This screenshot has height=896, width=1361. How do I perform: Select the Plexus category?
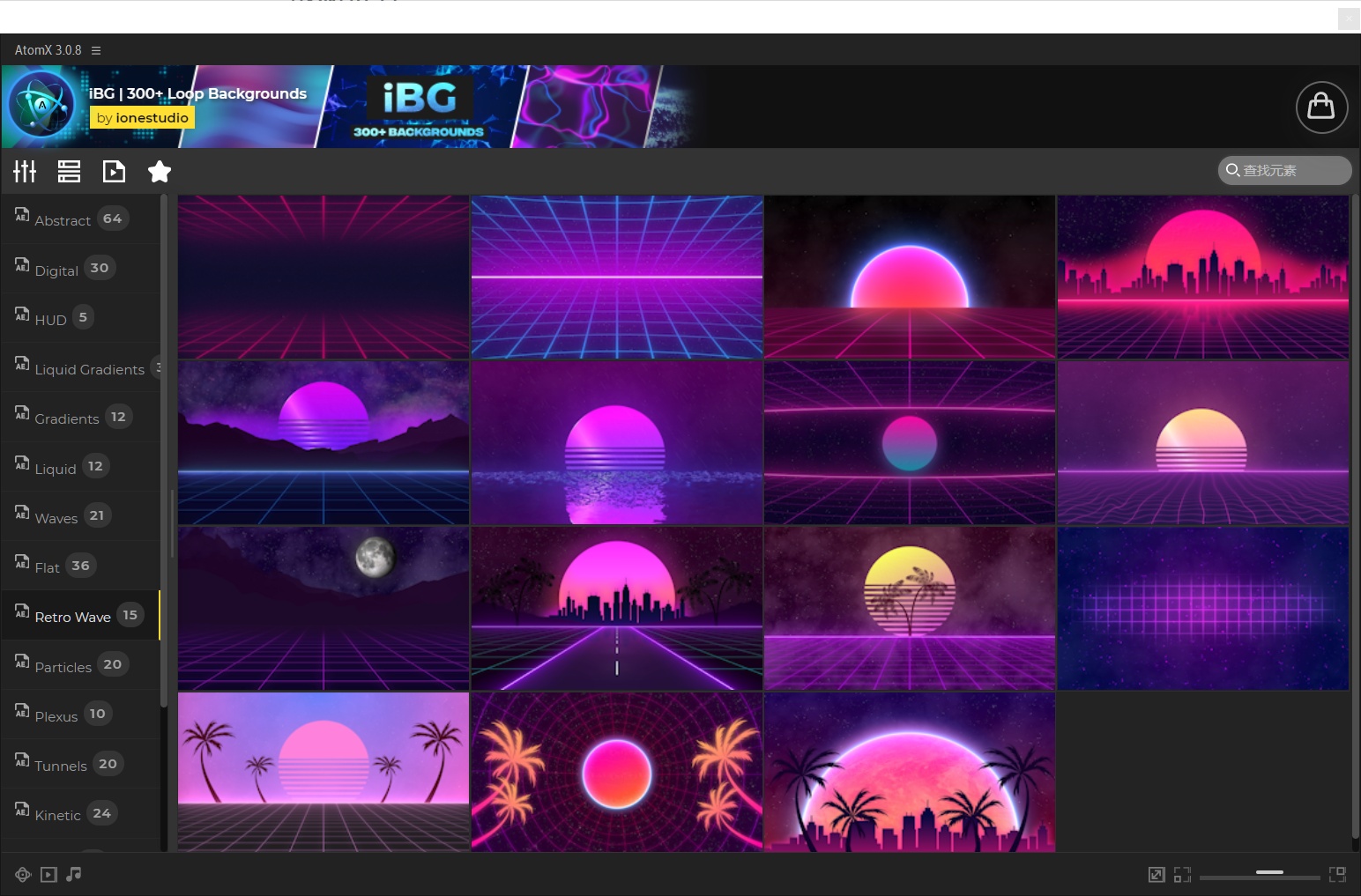point(80,715)
